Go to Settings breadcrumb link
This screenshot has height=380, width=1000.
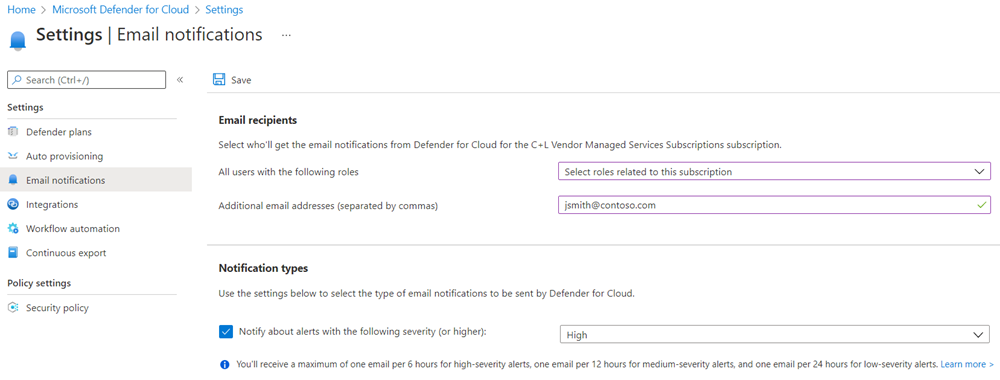[224, 10]
